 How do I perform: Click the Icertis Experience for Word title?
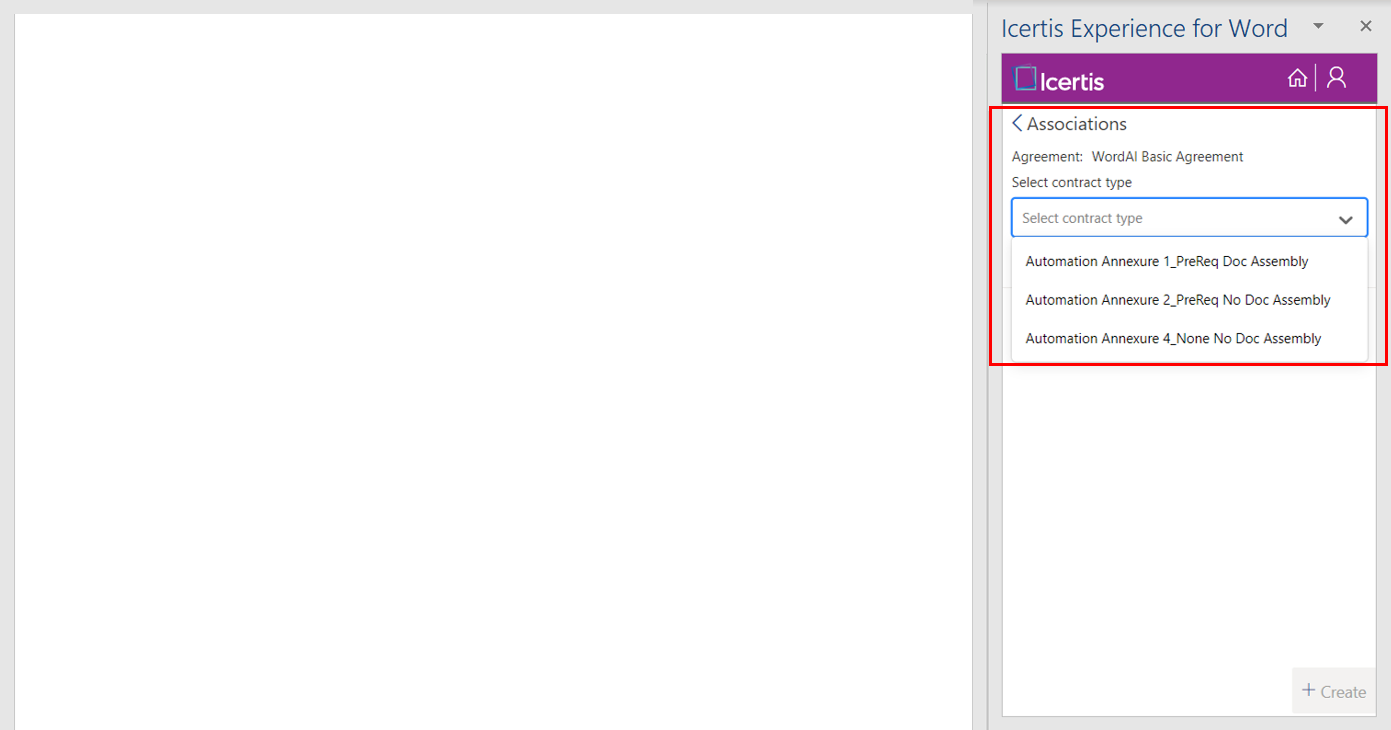click(1144, 29)
